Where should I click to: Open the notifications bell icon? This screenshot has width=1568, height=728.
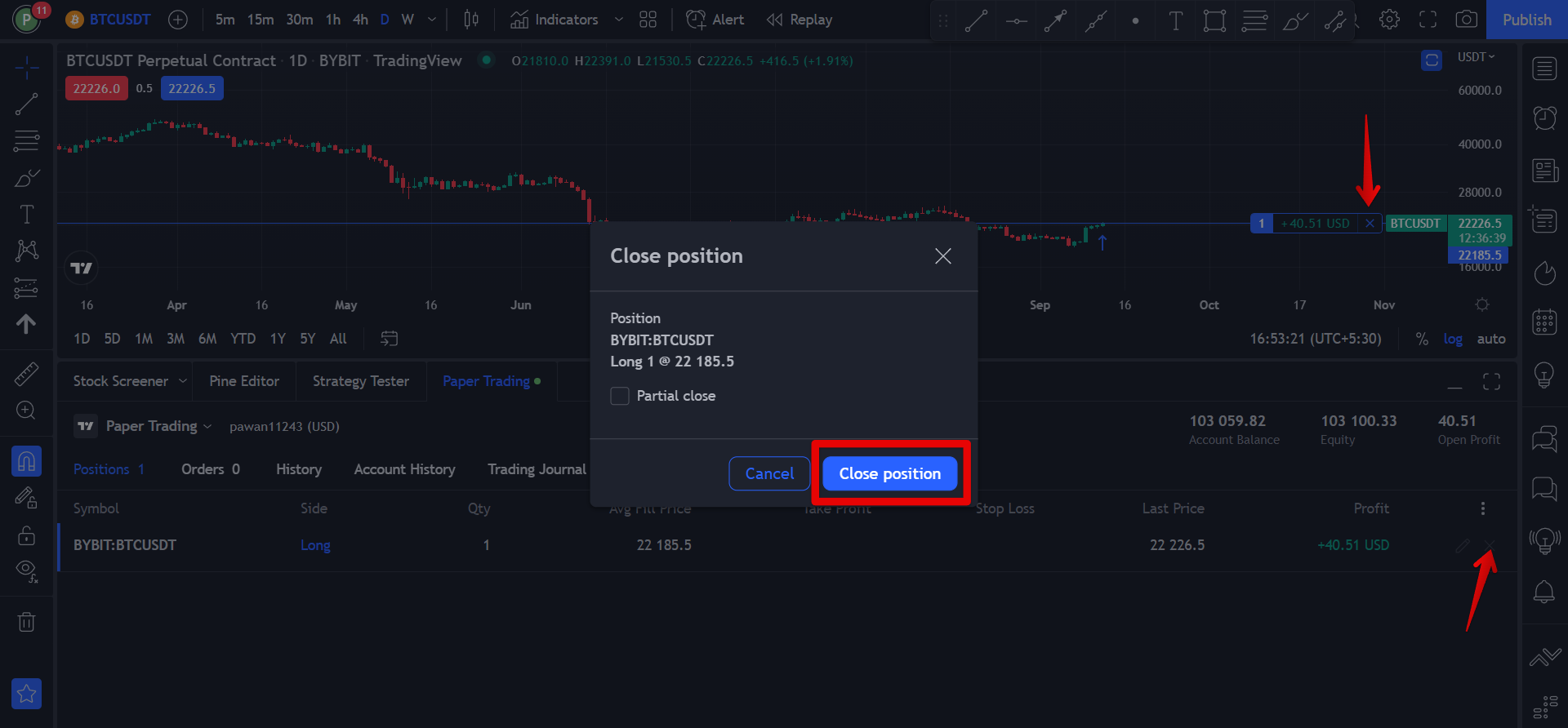pos(1544,591)
